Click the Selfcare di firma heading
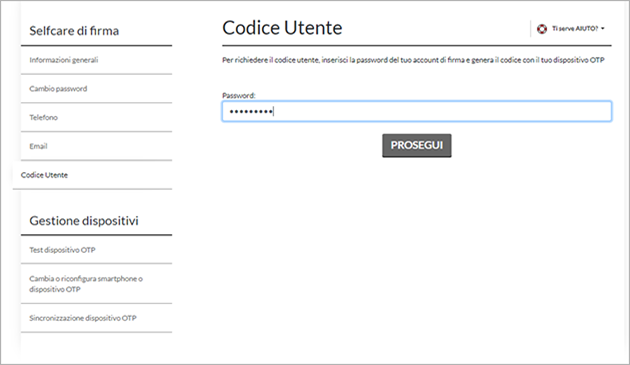630x365 pixels. point(74,31)
